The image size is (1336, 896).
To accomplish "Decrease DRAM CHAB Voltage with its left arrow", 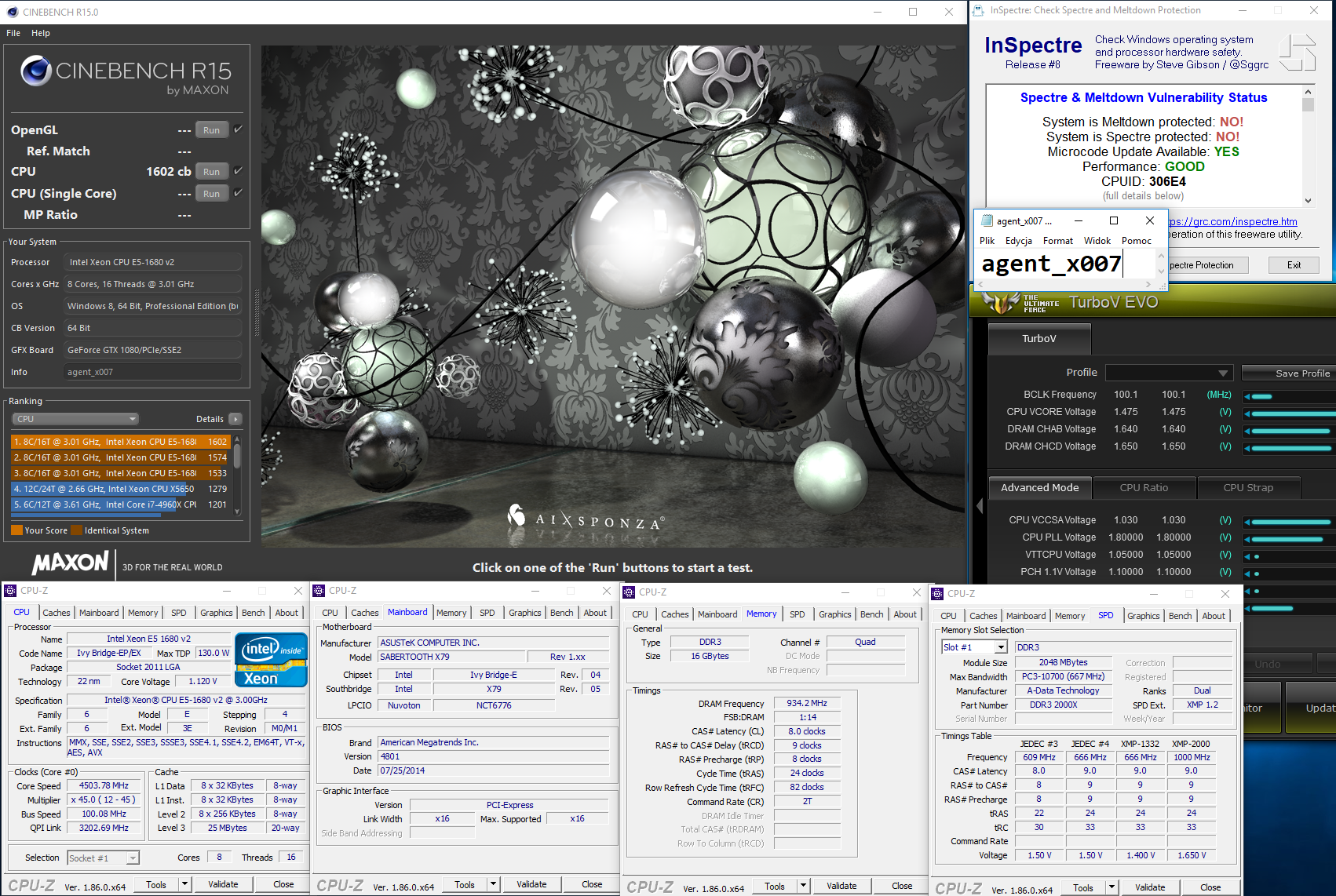I will tap(1247, 431).
